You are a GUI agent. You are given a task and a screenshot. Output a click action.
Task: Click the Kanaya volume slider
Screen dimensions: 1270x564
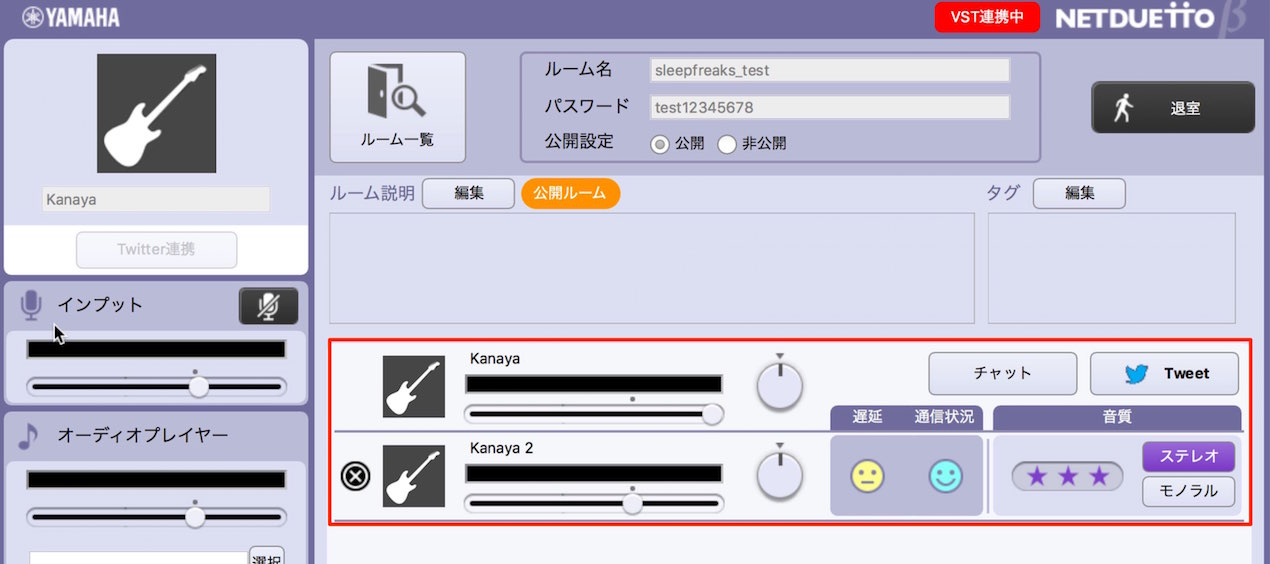click(x=594, y=414)
